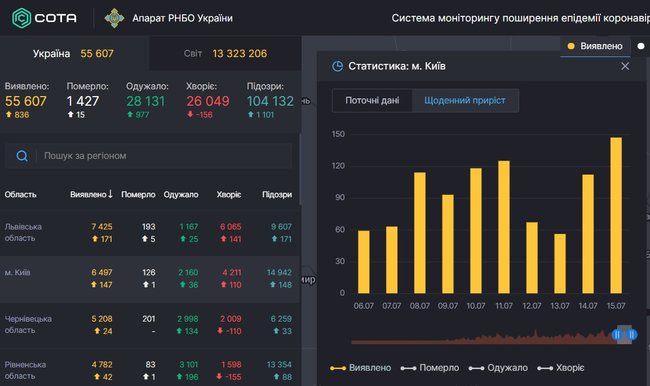The height and width of the screenshot is (386, 650).
Task: Open the Чернівецька область row
Action: click(x=149, y=325)
